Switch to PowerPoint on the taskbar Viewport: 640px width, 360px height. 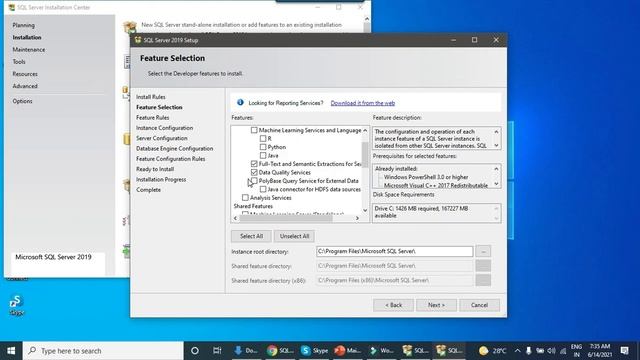pyautogui.click(x=348, y=351)
